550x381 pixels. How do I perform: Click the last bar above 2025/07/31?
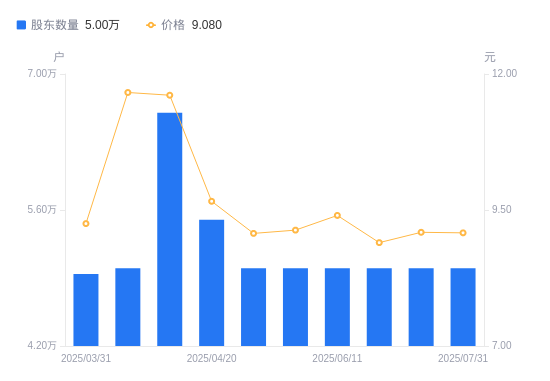(463, 307)
